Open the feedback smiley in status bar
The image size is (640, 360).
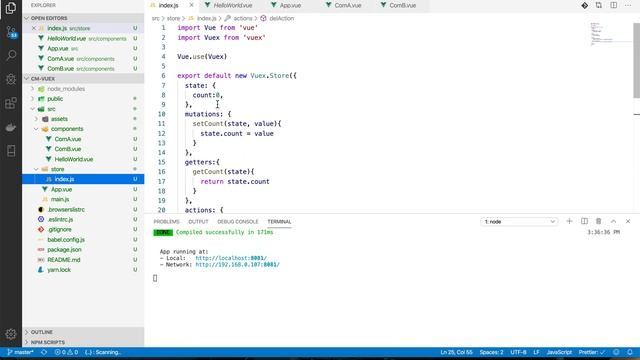[616, 352]
